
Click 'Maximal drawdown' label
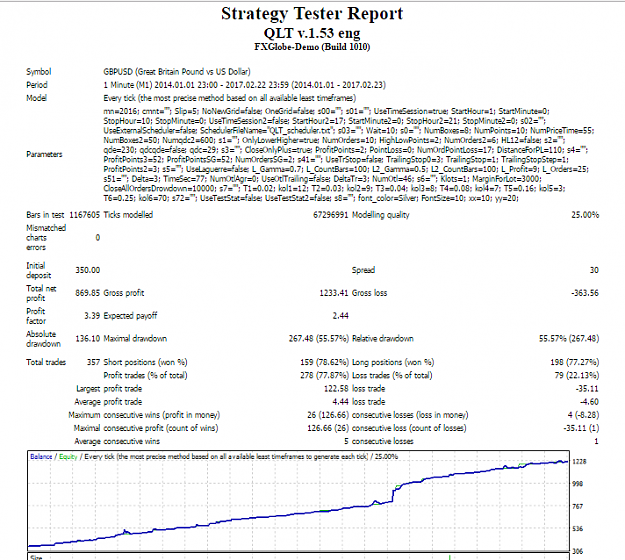click(135, 339)
